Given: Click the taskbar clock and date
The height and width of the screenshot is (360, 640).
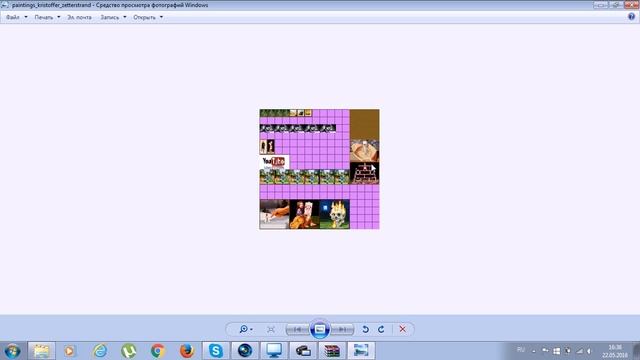Looking at the screenshot, I should (615, 351).
